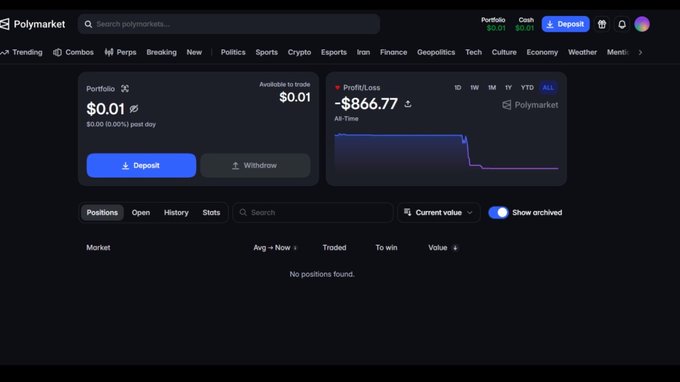Select the ALL time range
The image size is (680, 382).
[x=548, y=88]
